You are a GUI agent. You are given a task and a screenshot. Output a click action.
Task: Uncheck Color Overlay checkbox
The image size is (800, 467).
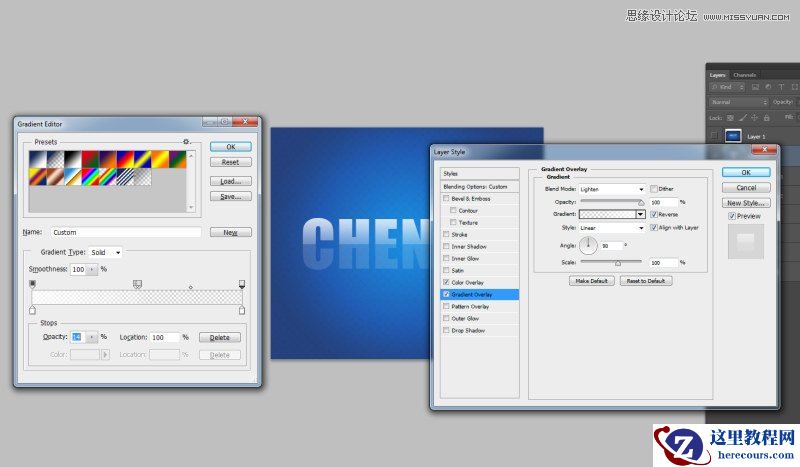tap(446, 282)
